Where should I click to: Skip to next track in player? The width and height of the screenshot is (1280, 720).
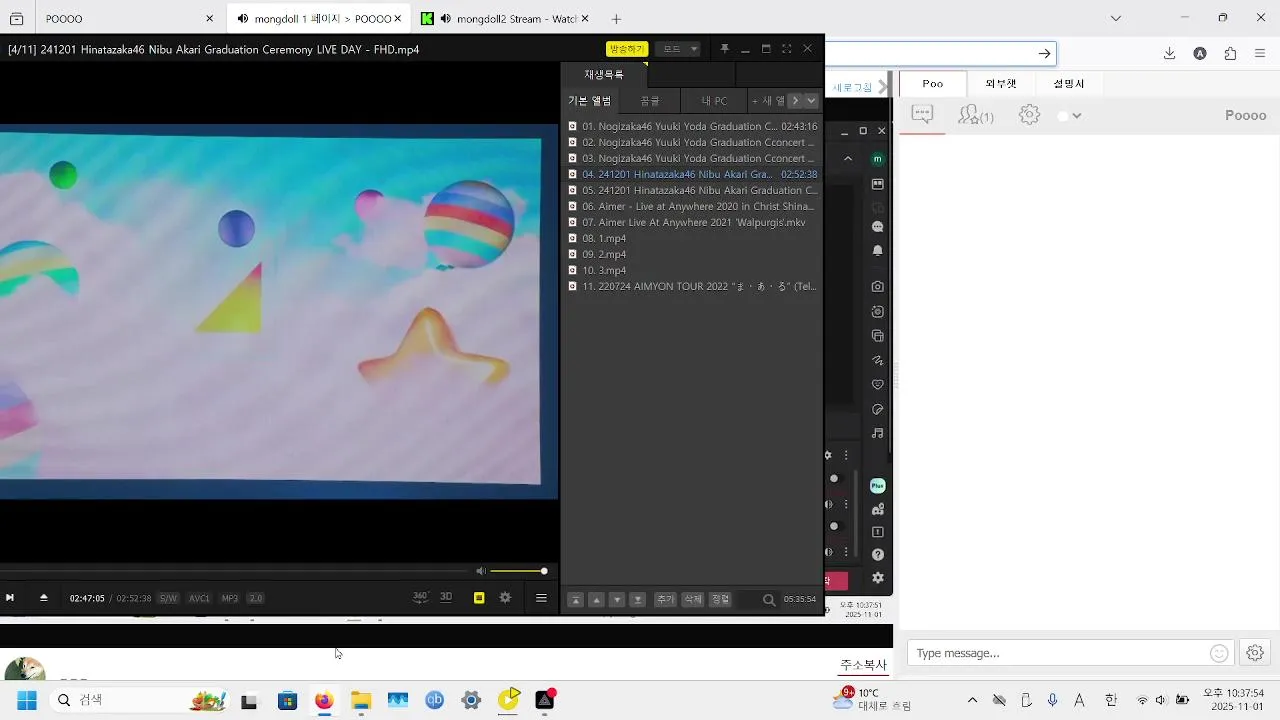click(10, 598)
